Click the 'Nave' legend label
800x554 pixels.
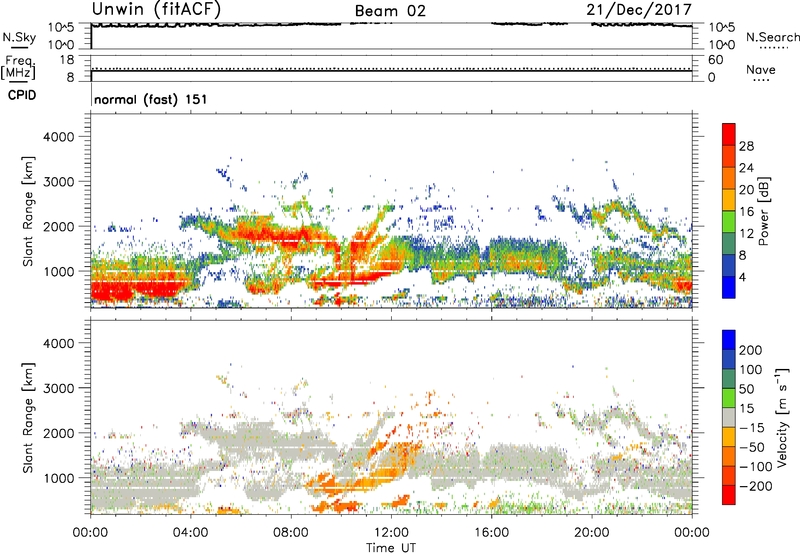[x=761, y=69]
